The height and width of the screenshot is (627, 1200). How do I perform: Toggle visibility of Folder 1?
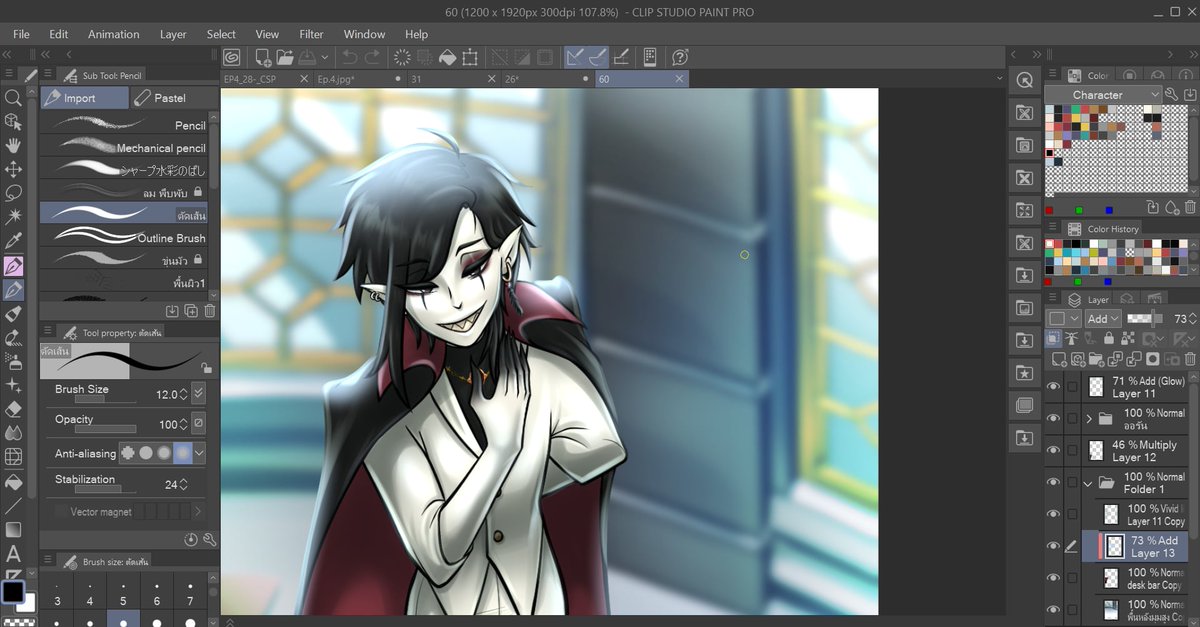[x=1053, y=482]
